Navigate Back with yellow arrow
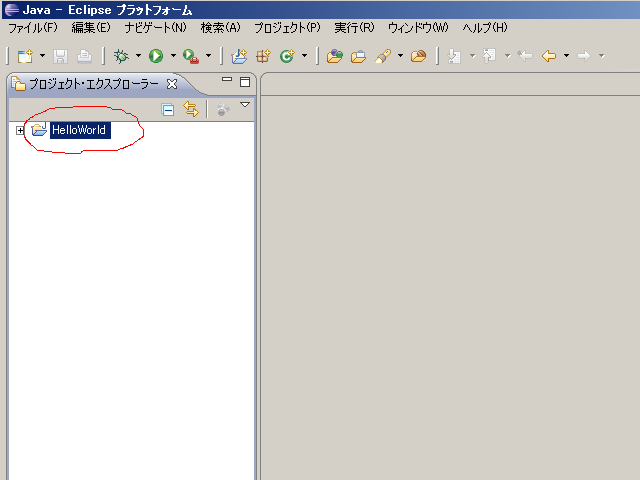The width and height of the screenshot is (640, 480). click(549, 56)
